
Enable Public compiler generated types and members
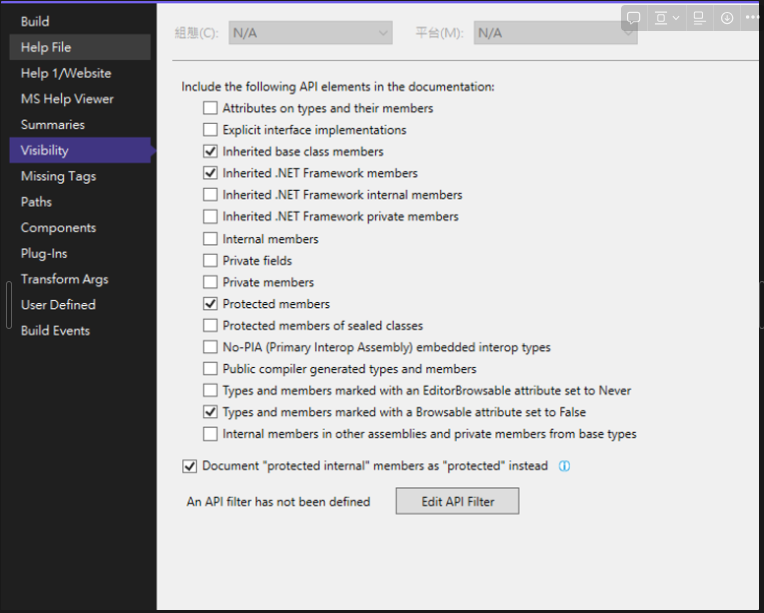point(210,368)
